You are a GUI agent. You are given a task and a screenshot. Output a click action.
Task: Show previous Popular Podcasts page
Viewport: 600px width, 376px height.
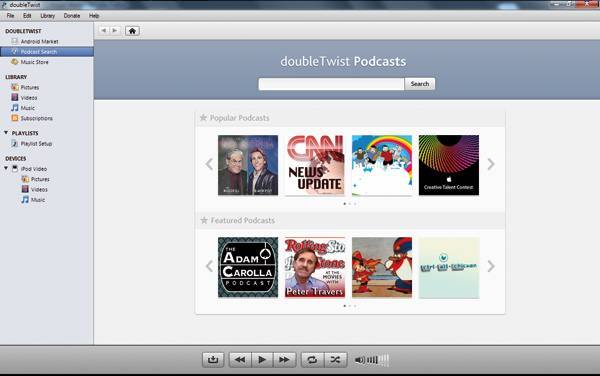pos(209,164)
